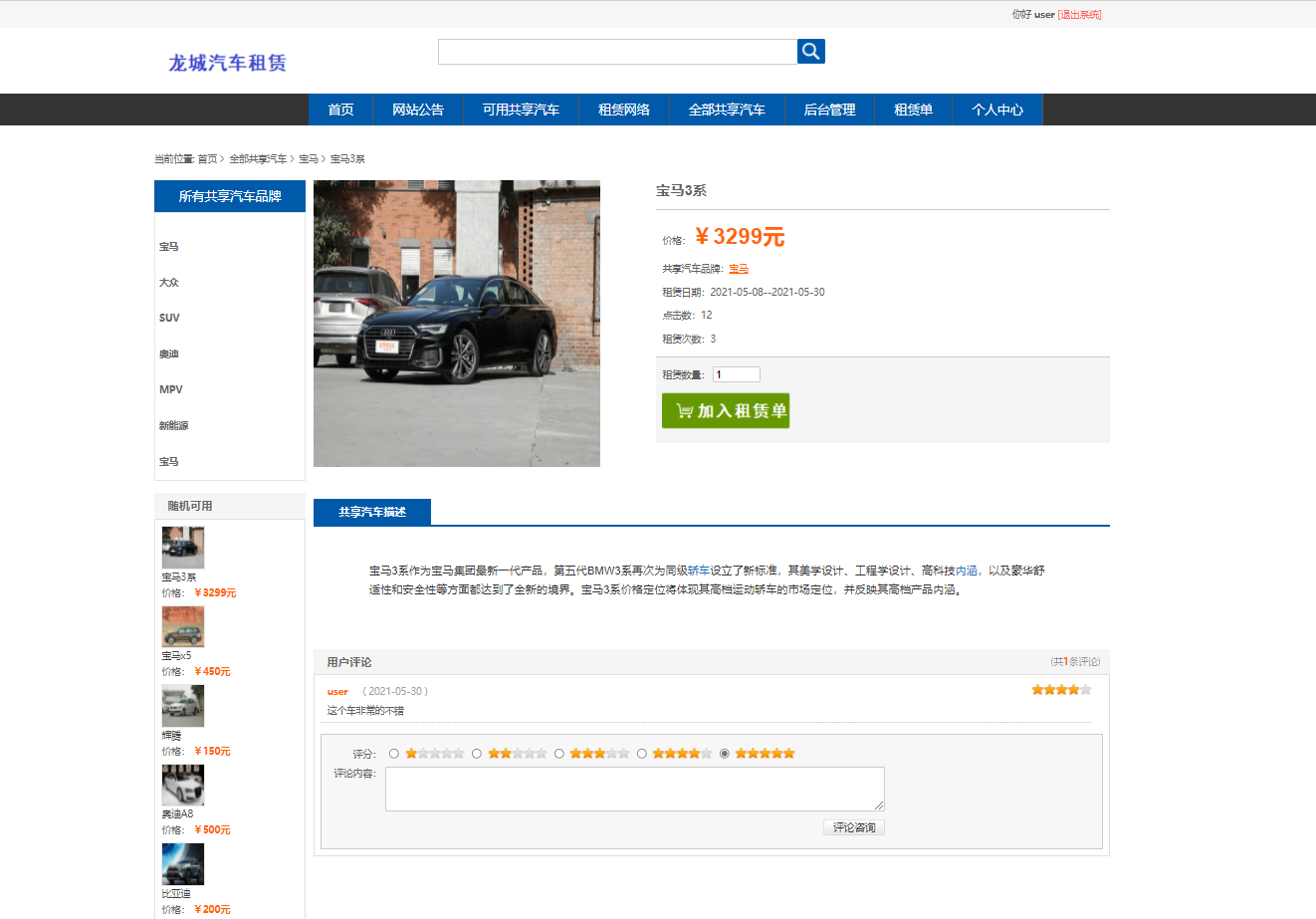Click the 加入租赁单 button
Viewport: 1316px width, 919px height.
726,410
